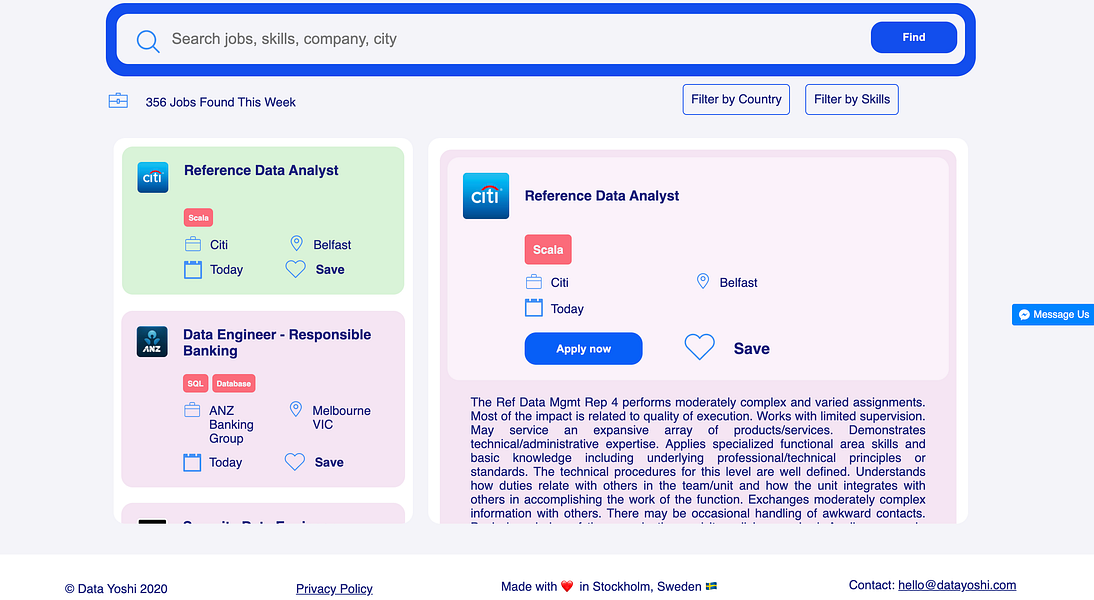1094x600 pixels.
Task: Open the Filter by Skills dropdown
Action: (x=852, y=100)
